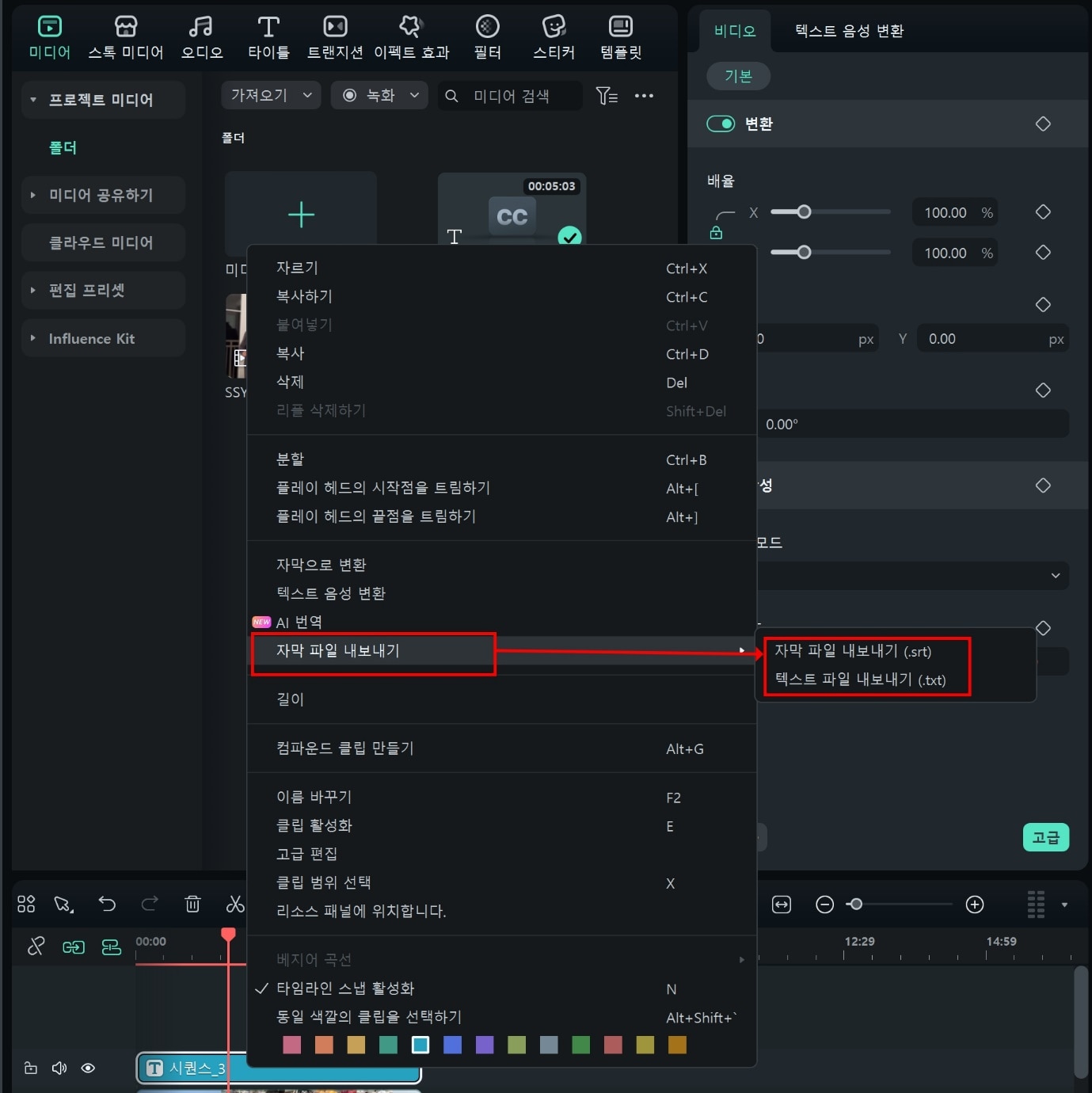The image size is (1092, 1093).
Task: Mute the track with speaker icon
Action: tap(59, 1068)
